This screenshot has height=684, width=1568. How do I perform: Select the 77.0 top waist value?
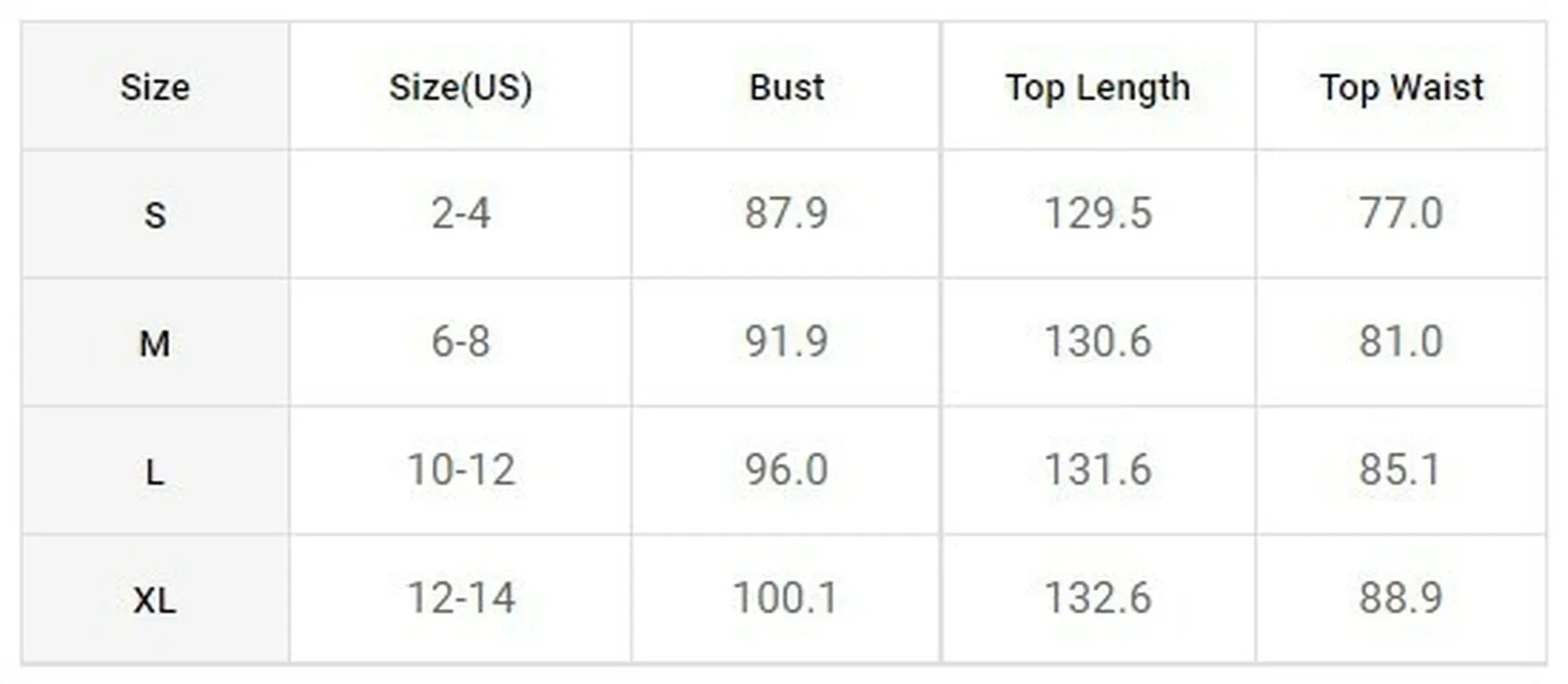(x=1402, y=213)
